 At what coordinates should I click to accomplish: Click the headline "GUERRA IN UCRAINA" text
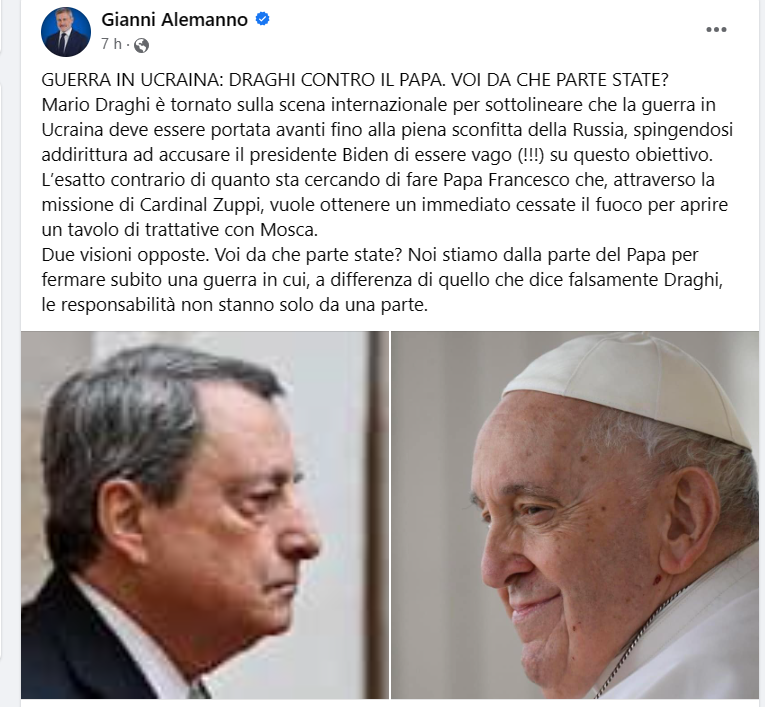(131, 80)
